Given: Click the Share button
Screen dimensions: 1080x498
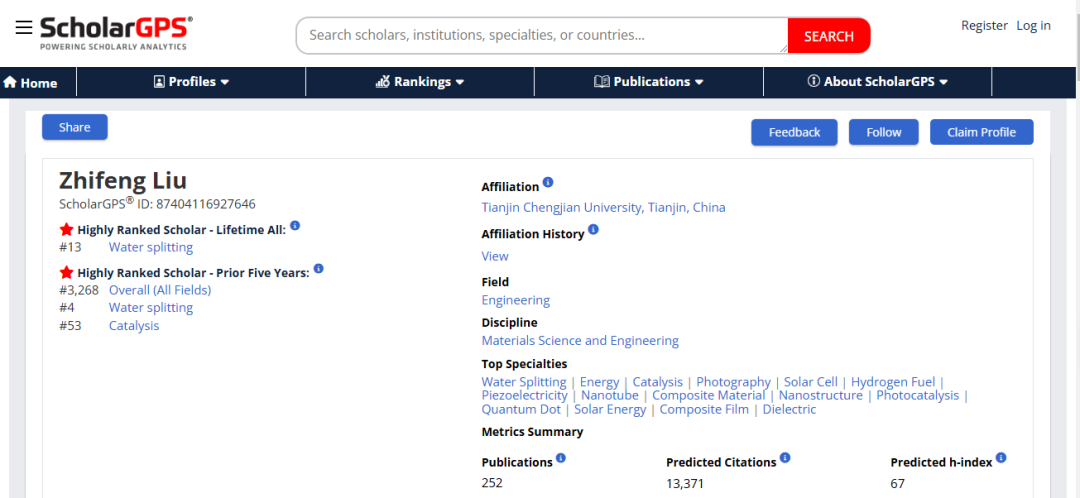Looking at the screenshot, I should (74, 127).
